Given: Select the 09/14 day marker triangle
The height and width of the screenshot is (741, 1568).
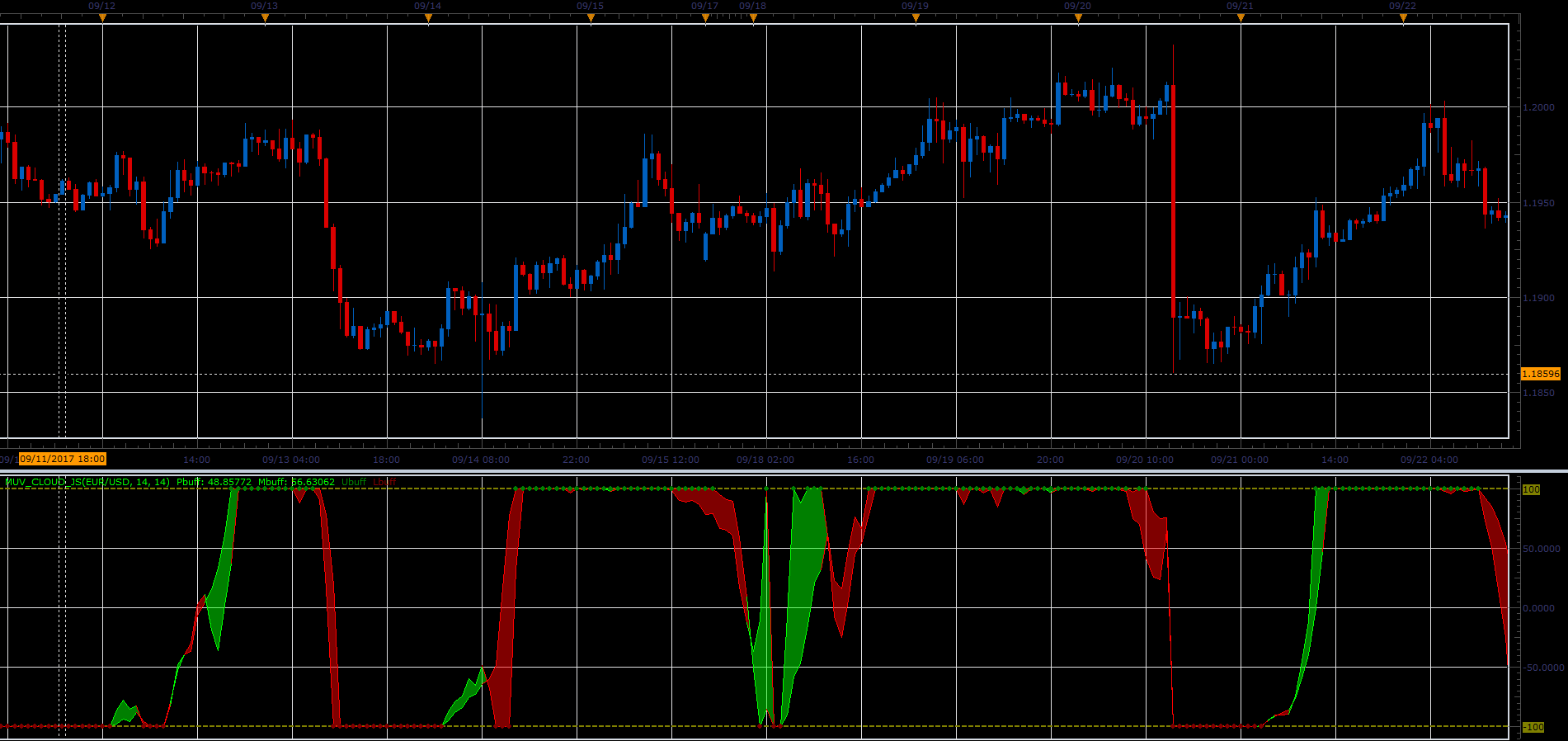Looking at the screenshot, I should click(428, 18).
